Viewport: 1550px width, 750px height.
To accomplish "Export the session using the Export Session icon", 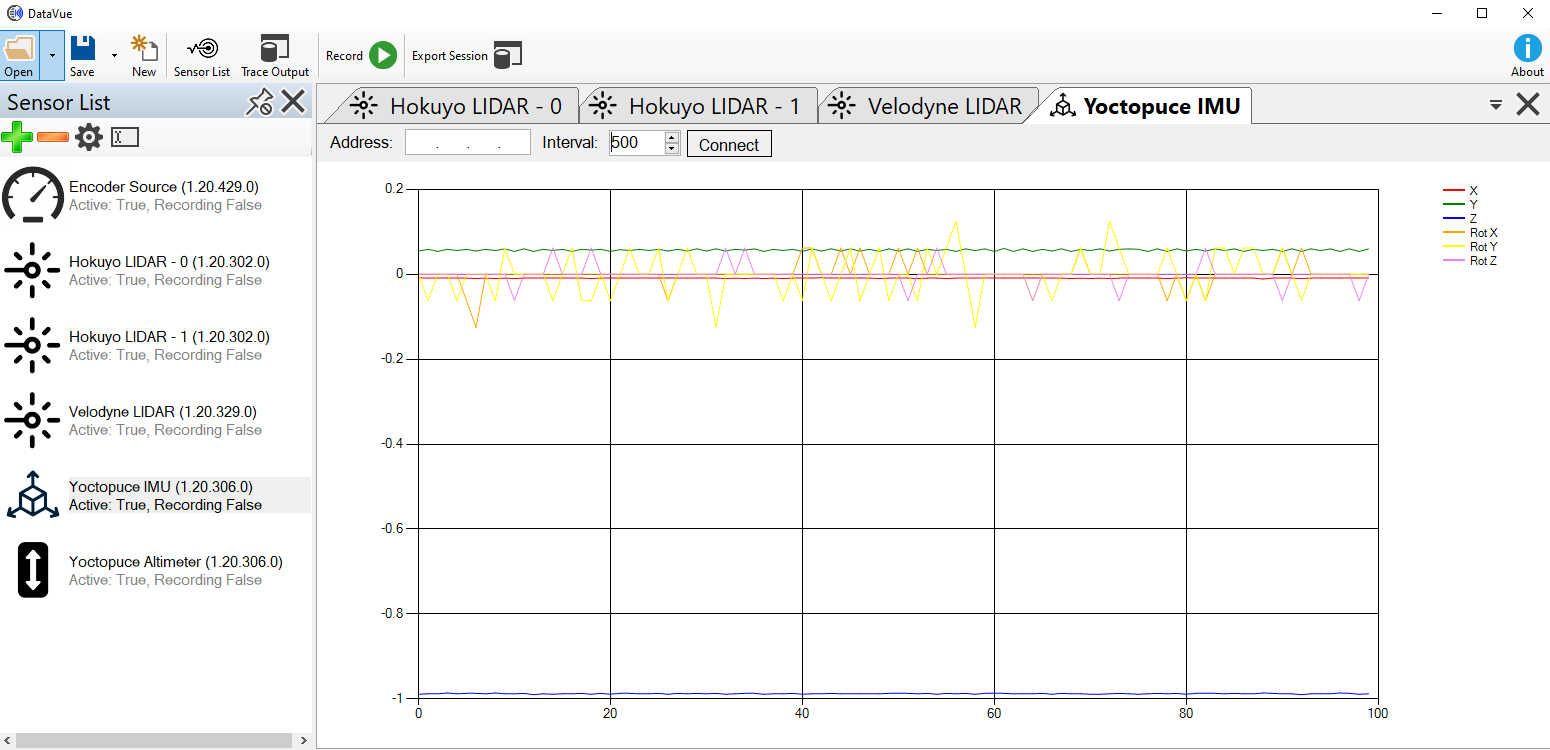I will point(508,55).
